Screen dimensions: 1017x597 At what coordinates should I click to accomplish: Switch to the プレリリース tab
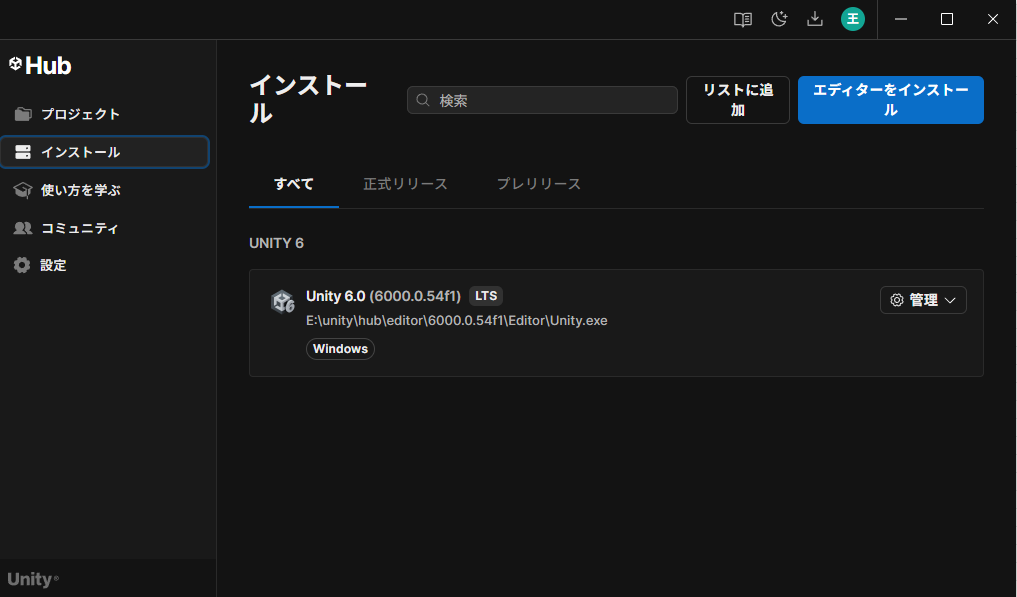tap(539, 184)
